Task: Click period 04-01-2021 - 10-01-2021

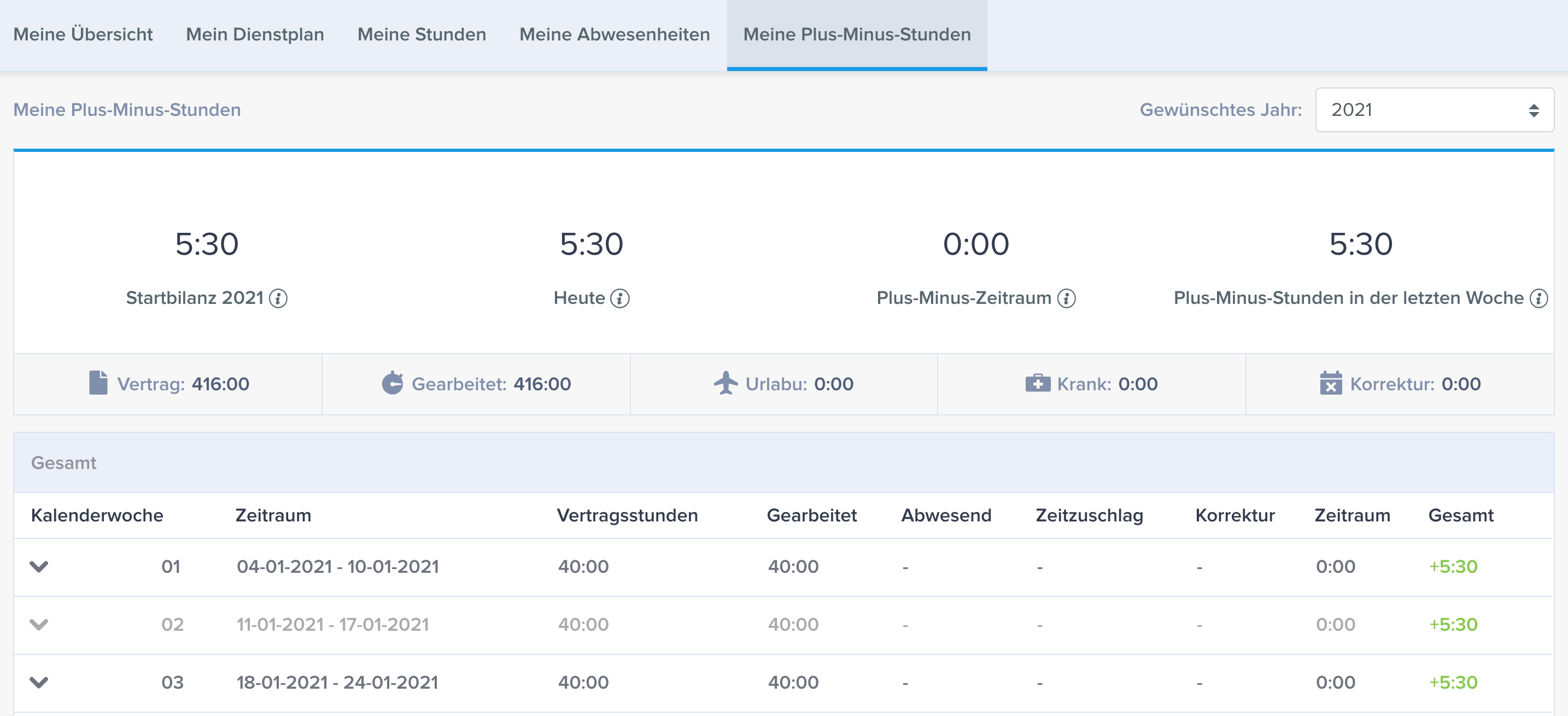Action: click(338, 567)
